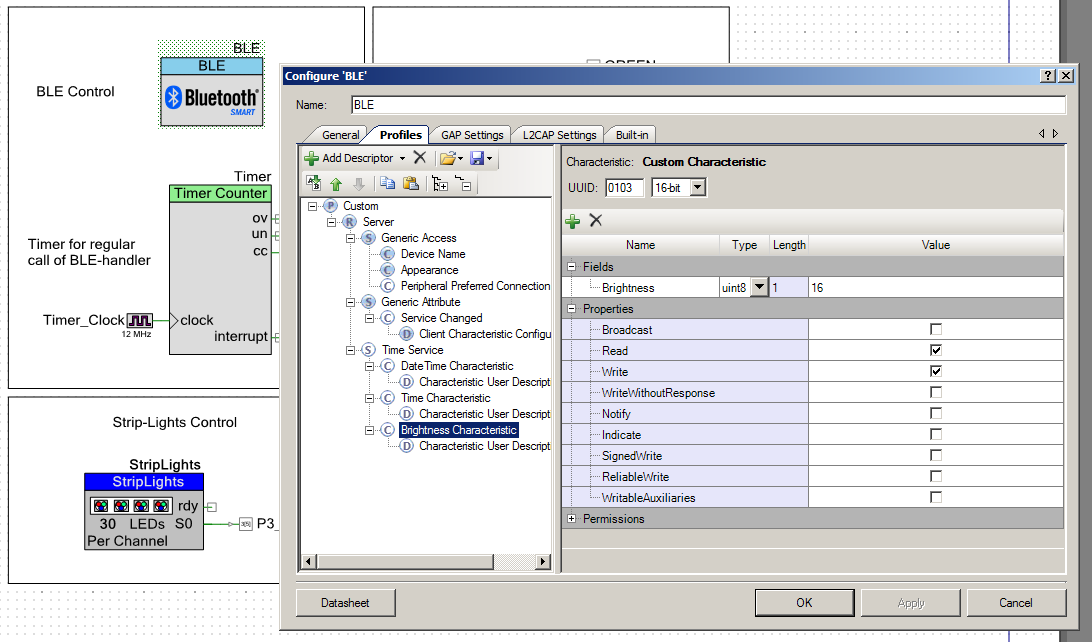Click the StripLights LED component block
This screenshot has height=642, width=1092.
(144, 512)
